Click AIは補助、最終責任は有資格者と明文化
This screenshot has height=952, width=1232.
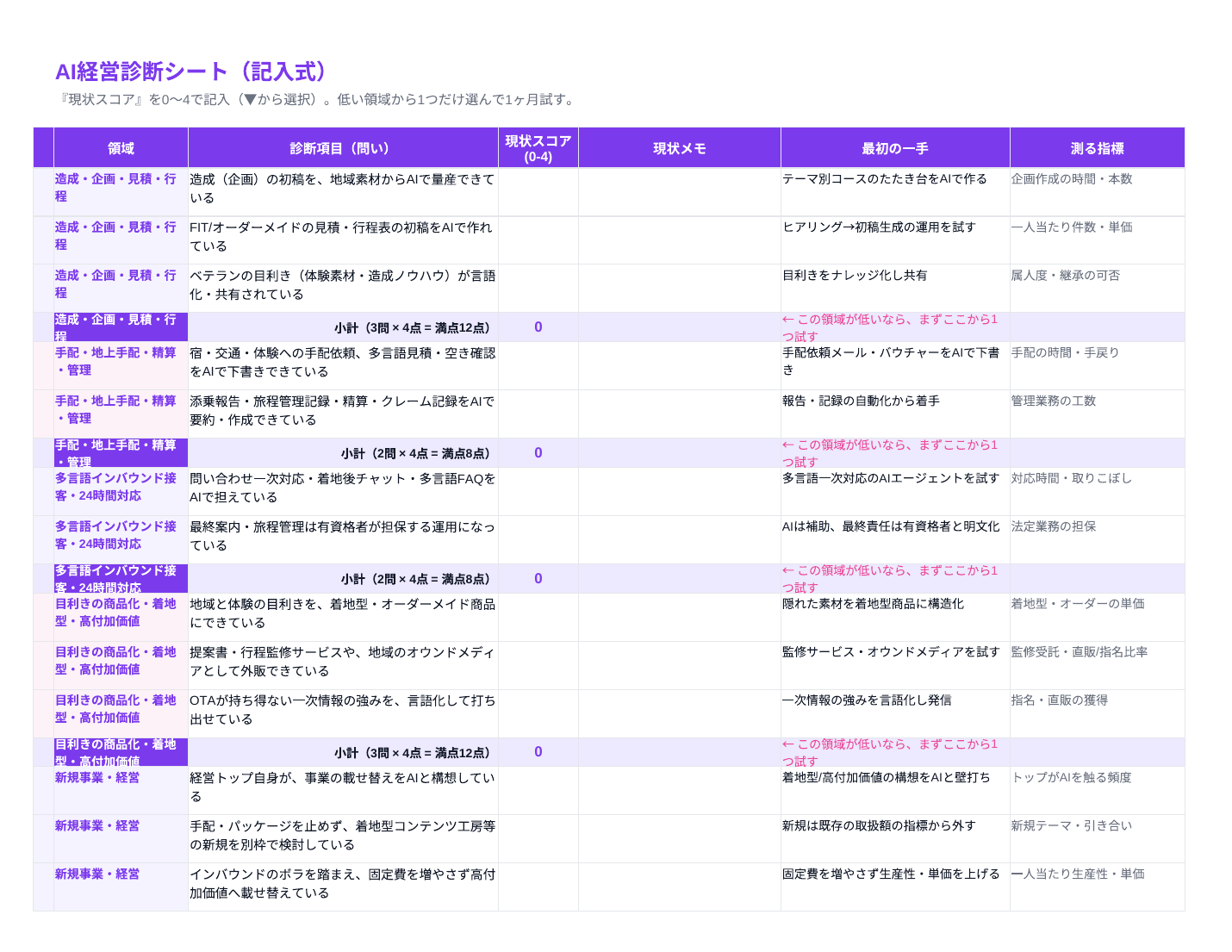point(891,526)
